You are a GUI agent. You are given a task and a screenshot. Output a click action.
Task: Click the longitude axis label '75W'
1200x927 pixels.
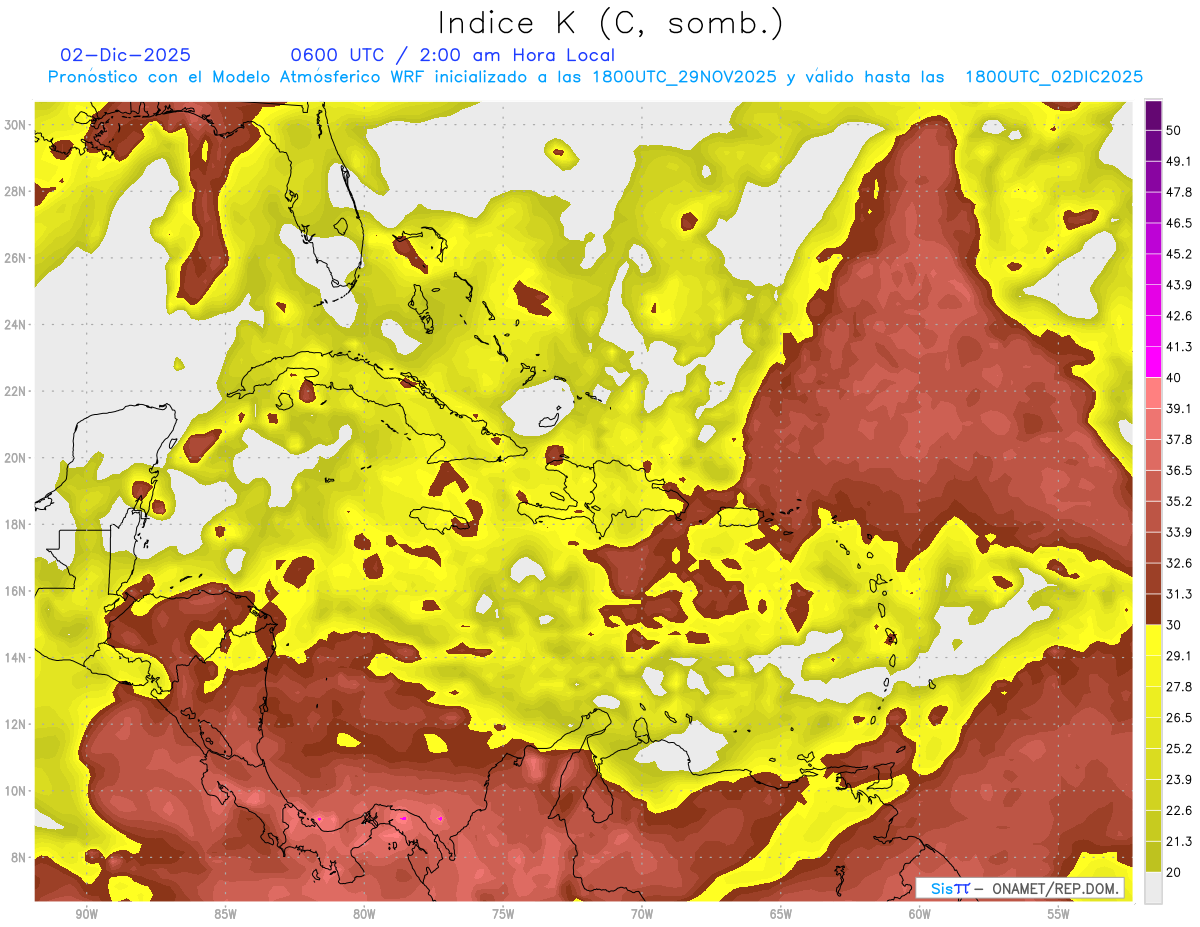click(x=503, y=914)
